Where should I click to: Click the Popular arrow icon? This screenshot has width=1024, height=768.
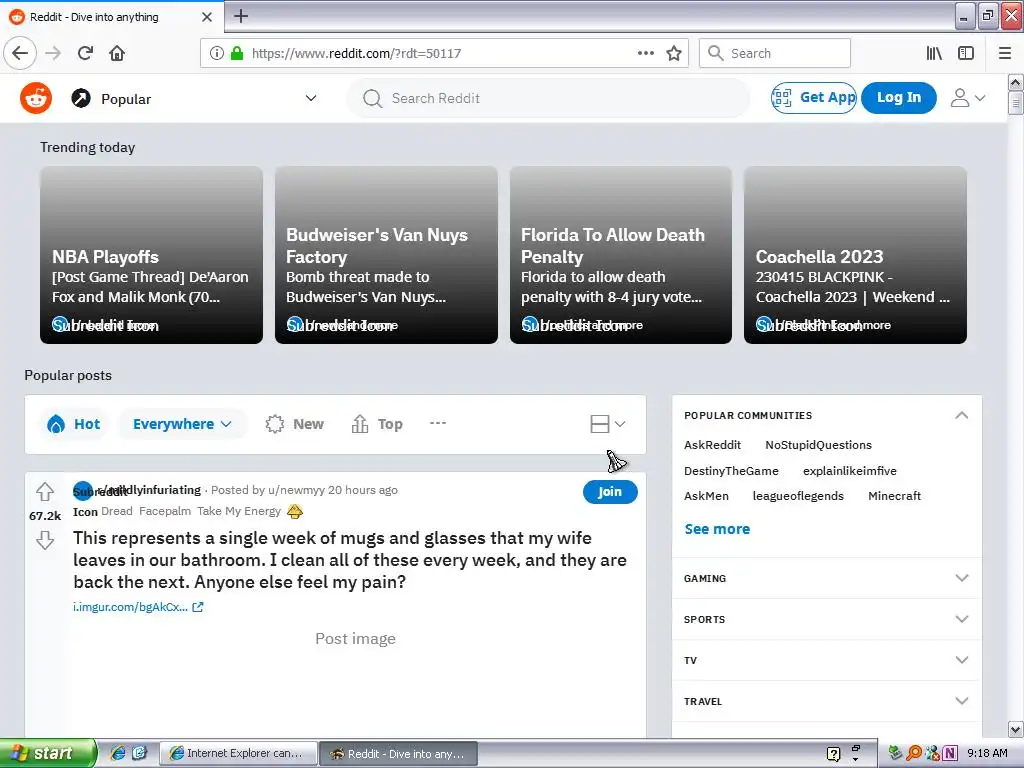(81, 99)
